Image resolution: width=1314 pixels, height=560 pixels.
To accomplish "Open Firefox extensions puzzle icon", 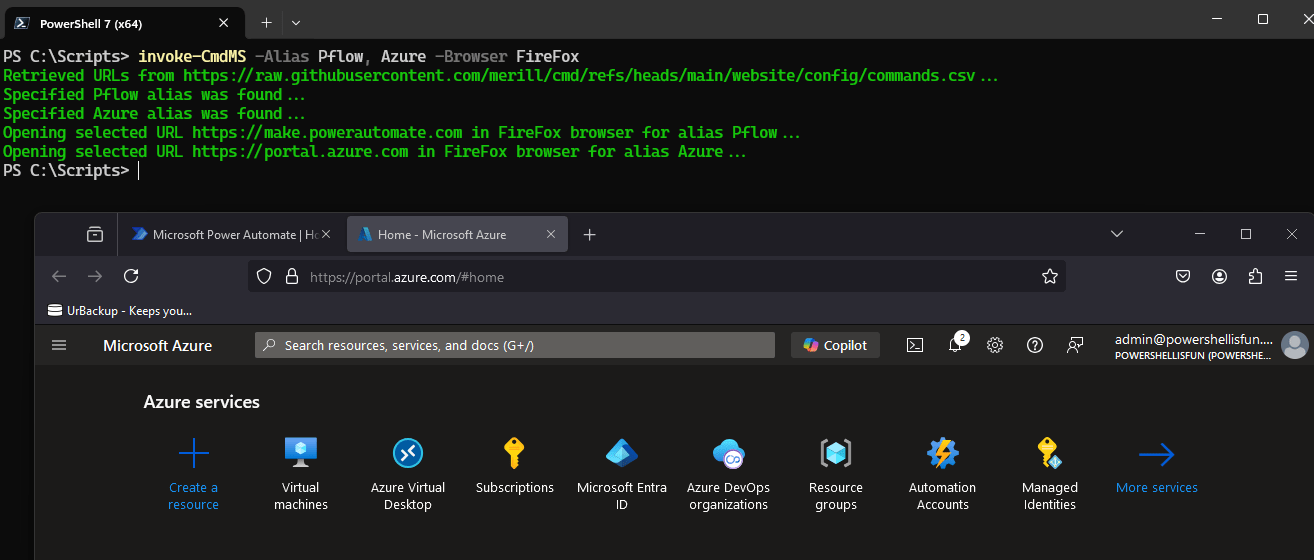I will pos(1255,276).
